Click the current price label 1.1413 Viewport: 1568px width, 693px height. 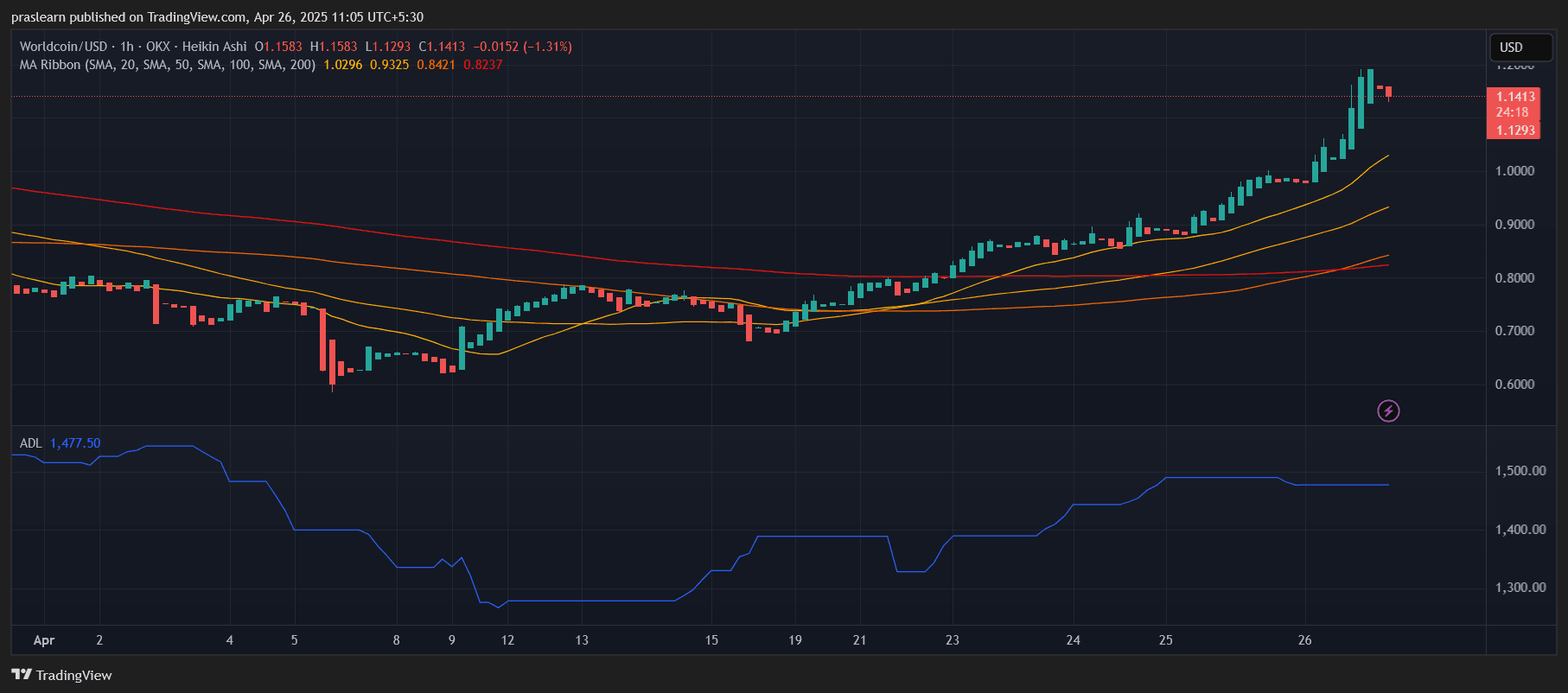[1515, 97]
